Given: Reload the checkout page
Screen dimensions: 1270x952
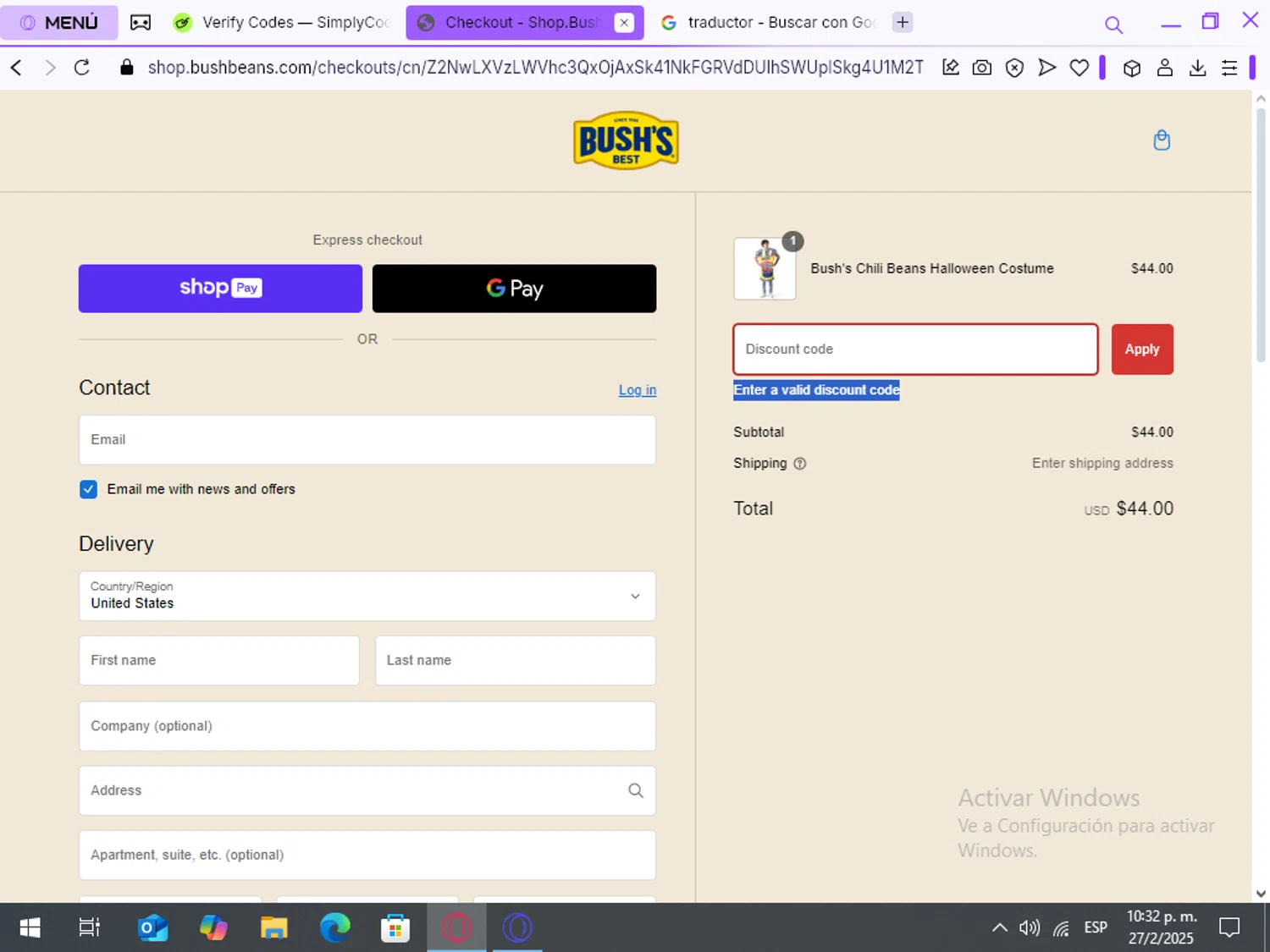Looking at the screenshot, I should (82, 68).
